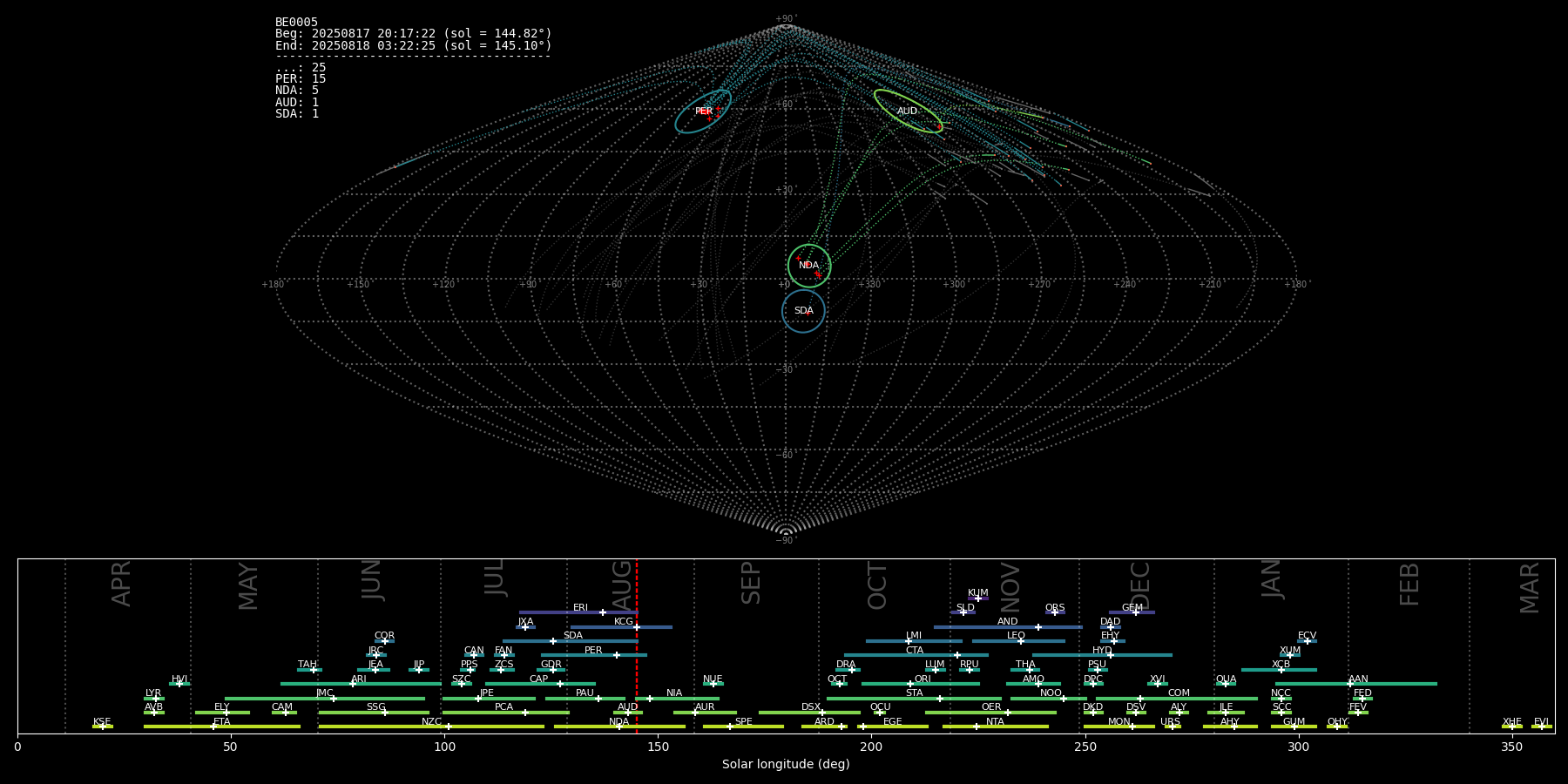Click the LEO shower label
Viewport: 1568px width, 784px height.
(1017, 636)
